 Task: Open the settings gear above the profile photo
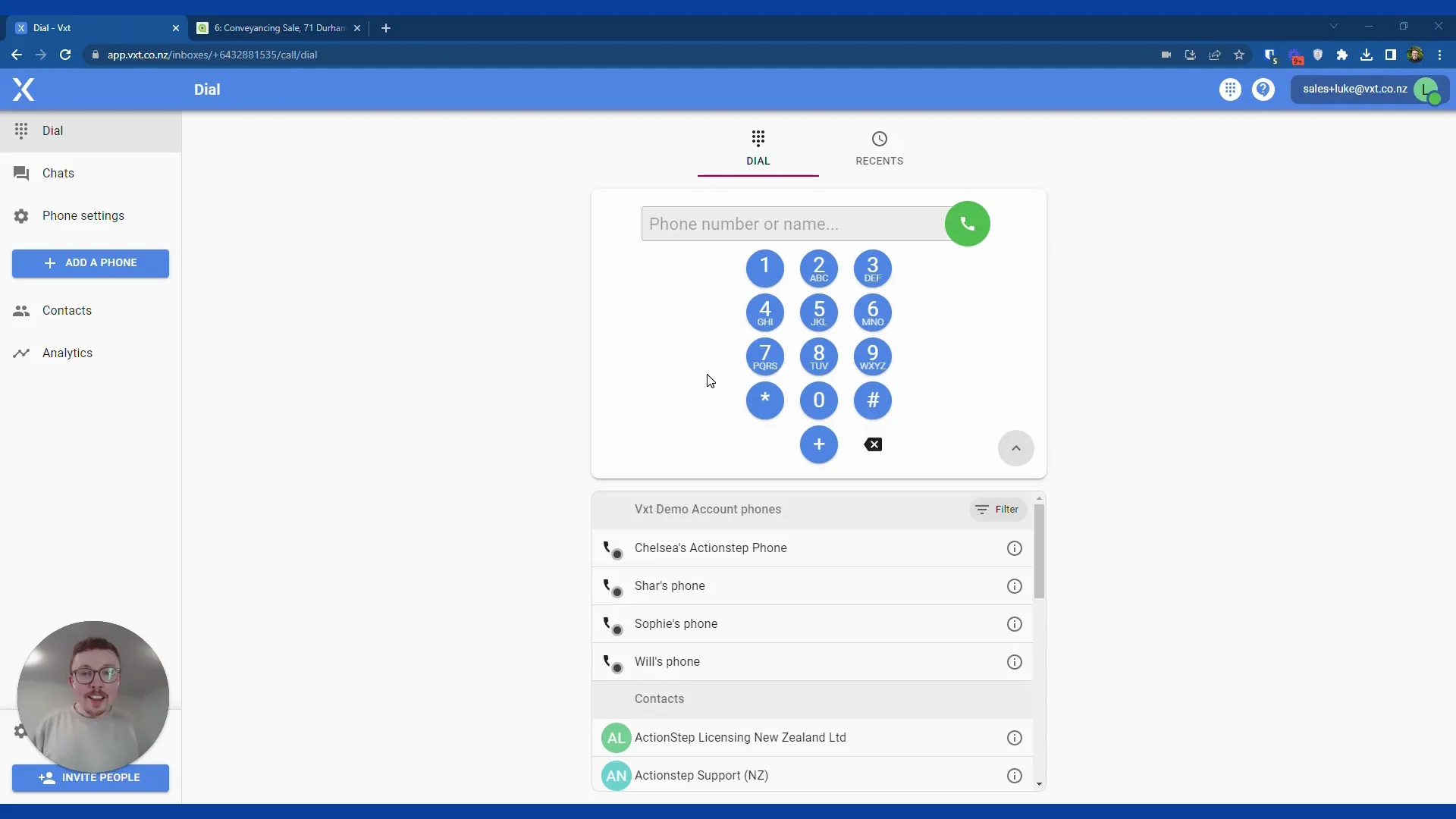[x=20, y=732]
